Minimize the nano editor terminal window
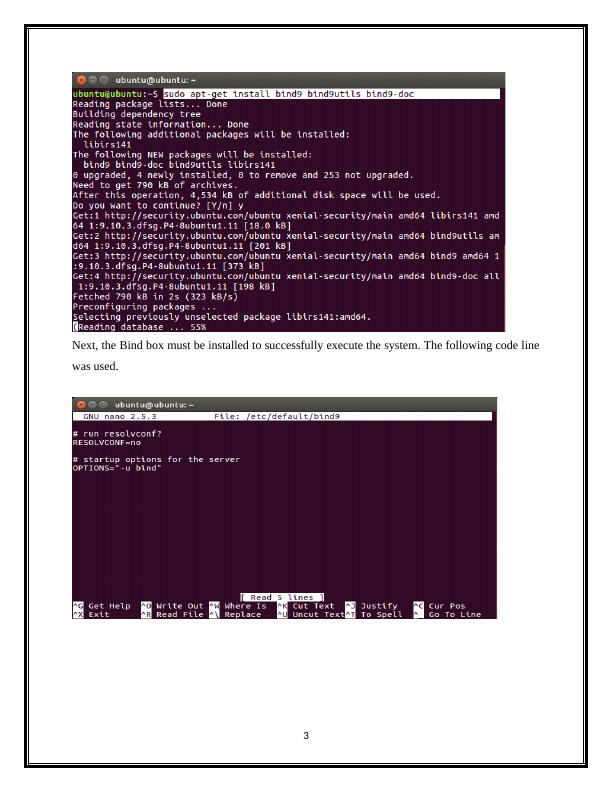 tap(92, 405)
